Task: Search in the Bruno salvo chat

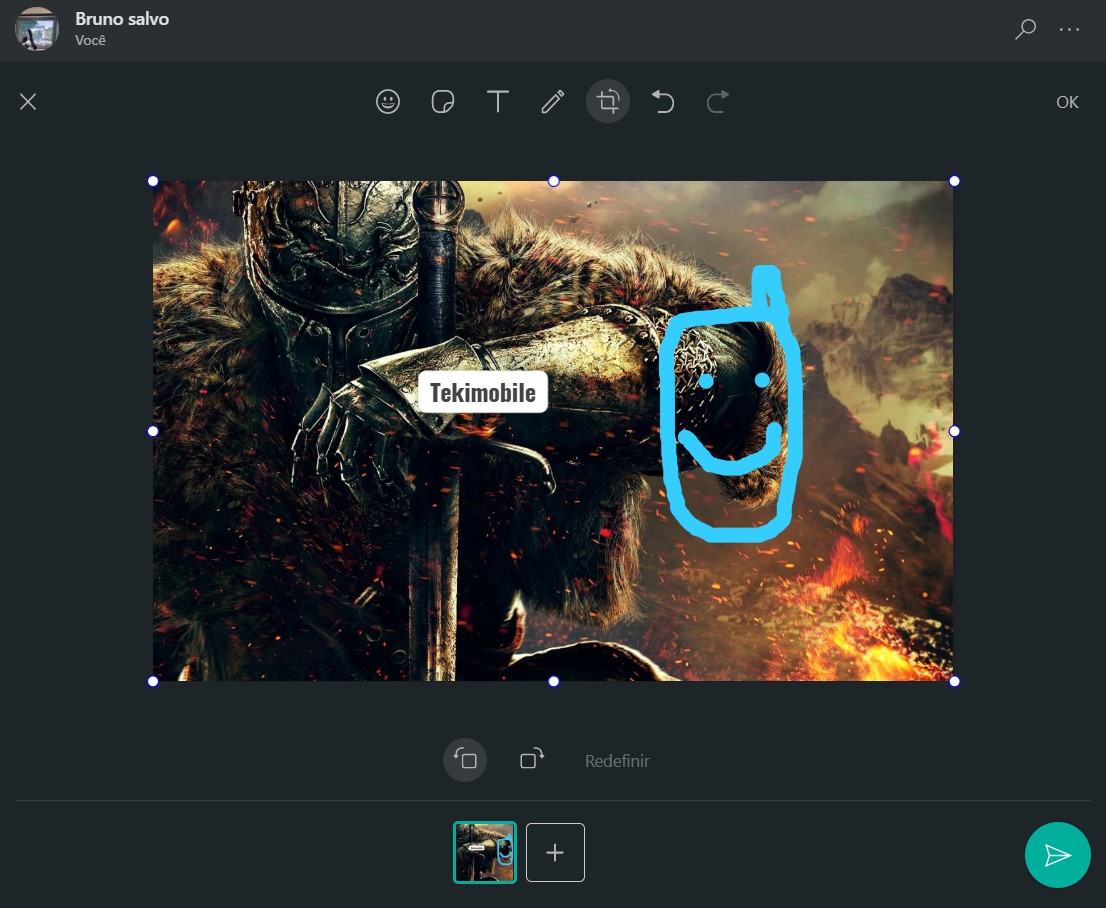Action: click(x=1025, y=30)
